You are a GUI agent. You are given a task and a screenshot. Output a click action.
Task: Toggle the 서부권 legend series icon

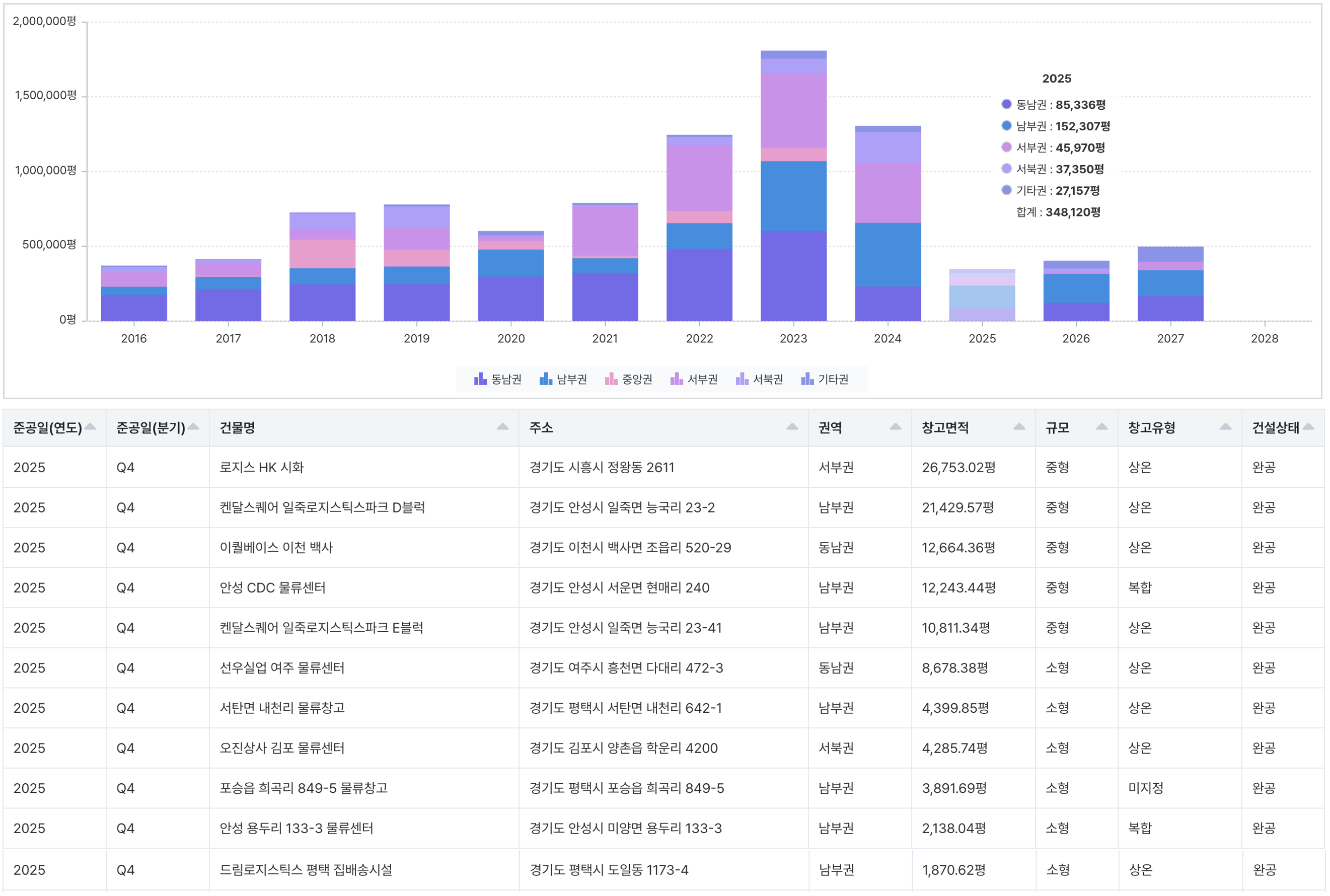coord(677,380)
